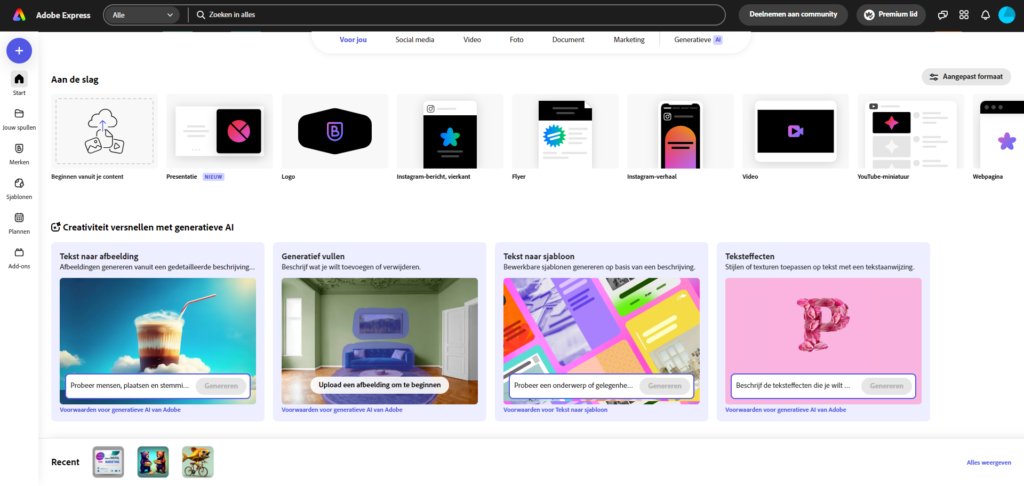The image size is (1024, 486).
Task: Create a new Logo
Action: (x=334, y=131)
